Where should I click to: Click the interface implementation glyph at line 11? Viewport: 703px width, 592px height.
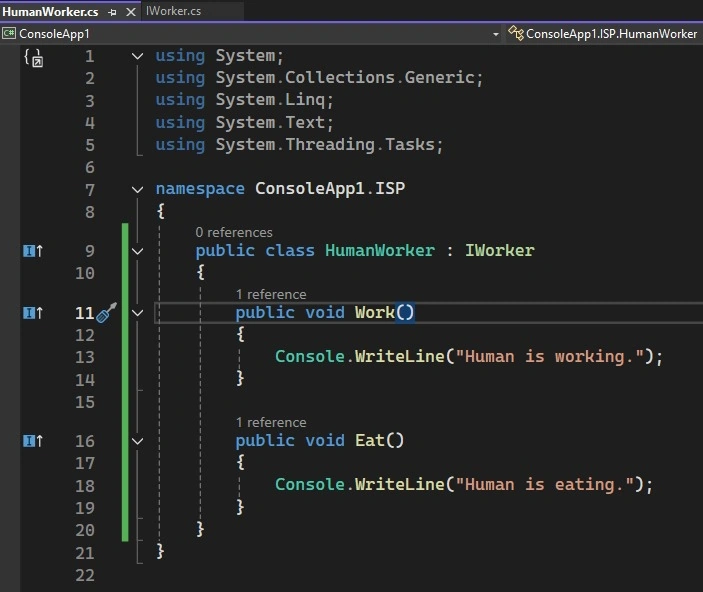pos(33,313)
